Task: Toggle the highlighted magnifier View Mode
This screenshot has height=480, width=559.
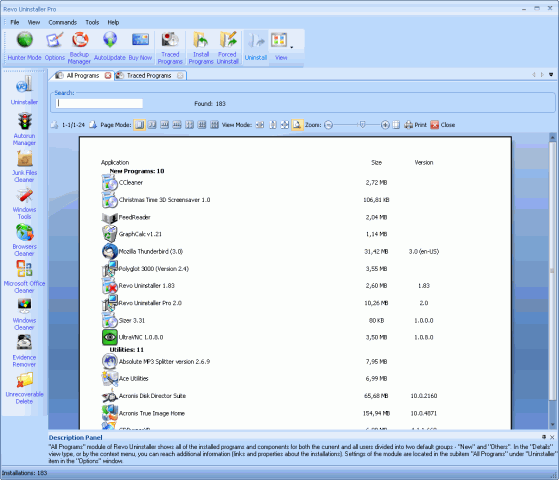Action: pyautogui.click(x=297, y=125)
